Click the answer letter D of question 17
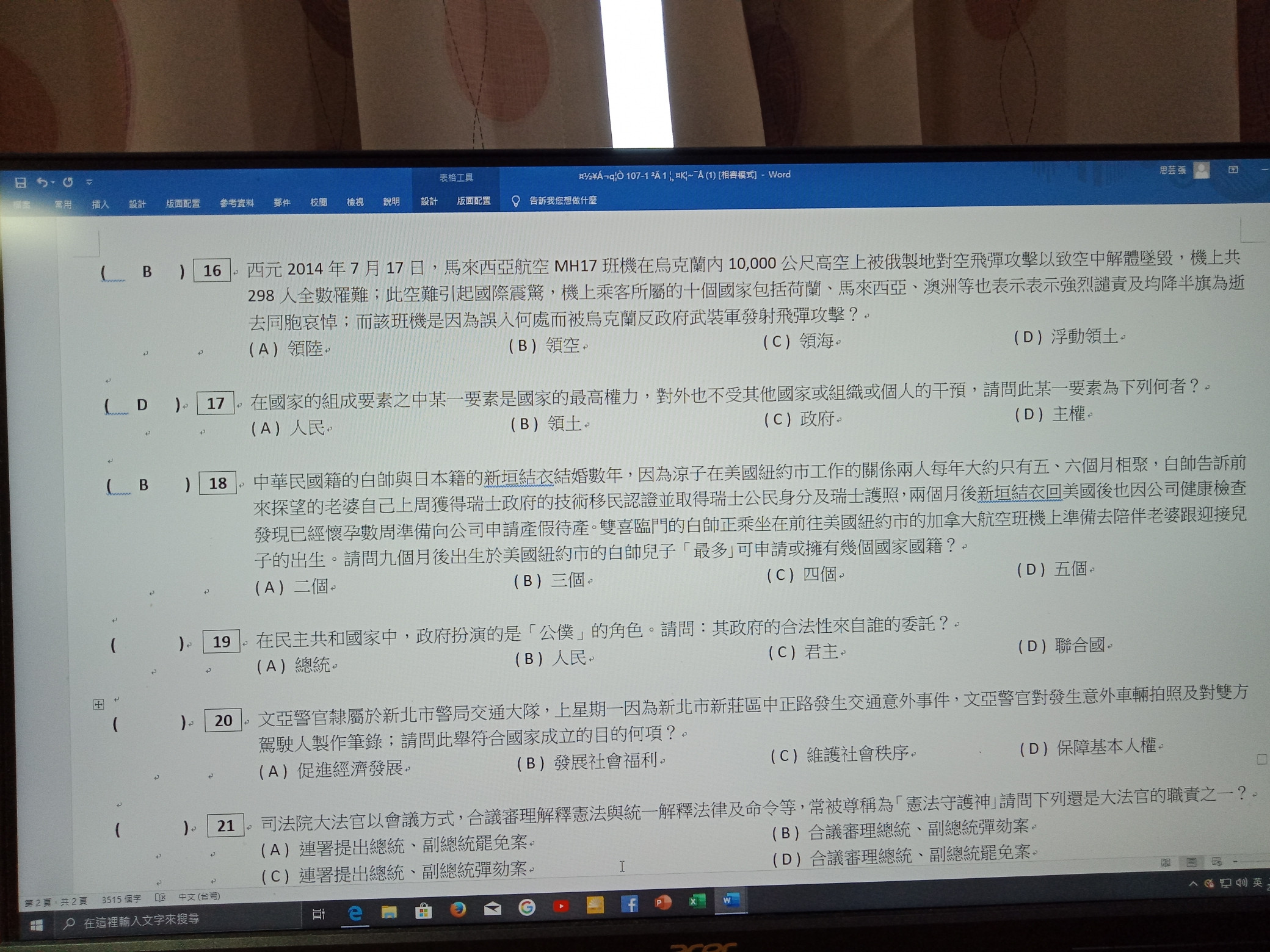Screen dimensions: 1270x952 pos(142,405)
